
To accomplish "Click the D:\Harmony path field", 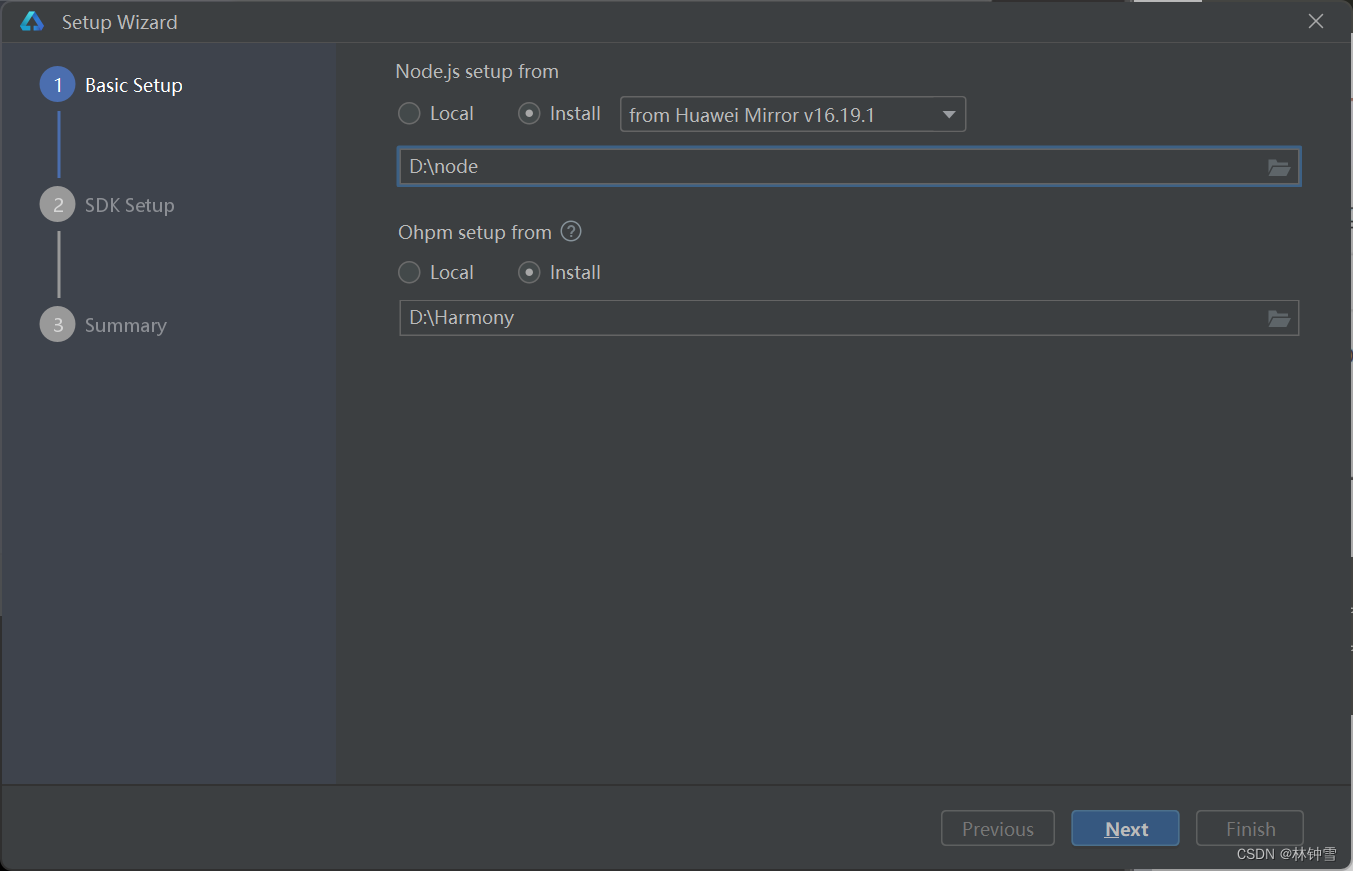I will (x=849, y=318).
